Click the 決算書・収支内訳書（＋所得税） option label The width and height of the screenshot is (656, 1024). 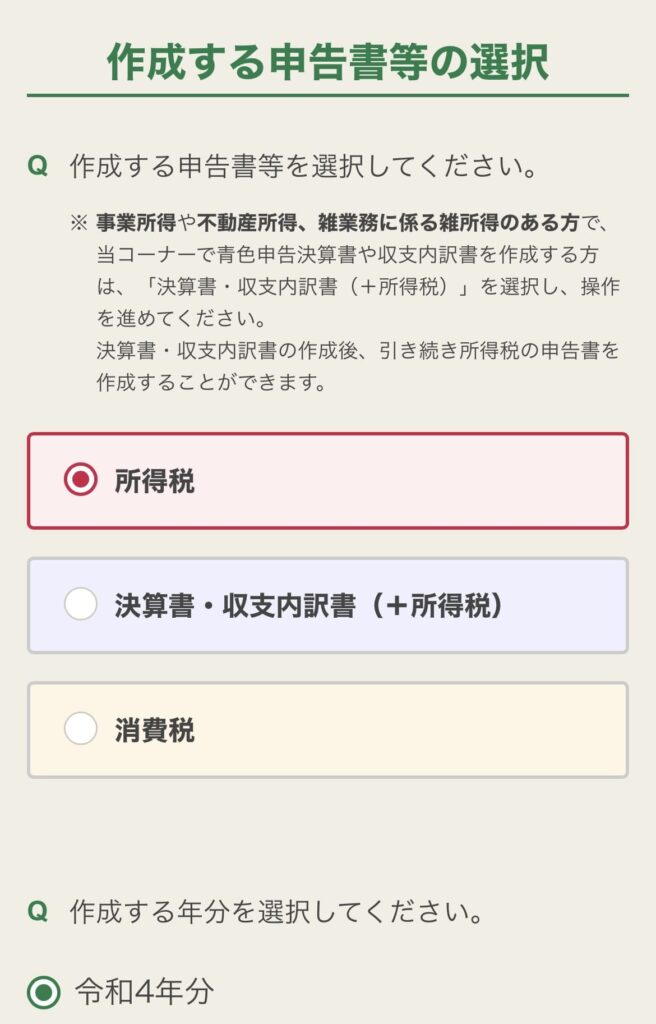pyautogui.click(x=308, y=605)
